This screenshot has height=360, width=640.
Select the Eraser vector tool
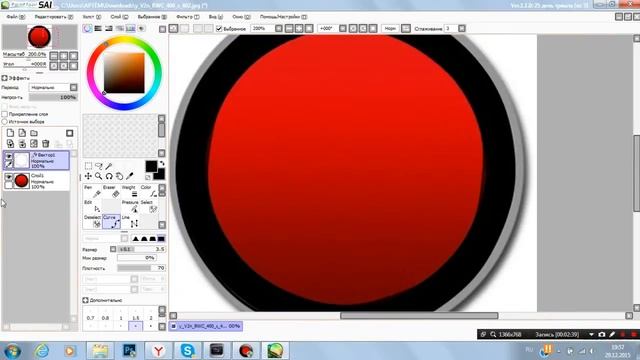(x=111, y=191)
